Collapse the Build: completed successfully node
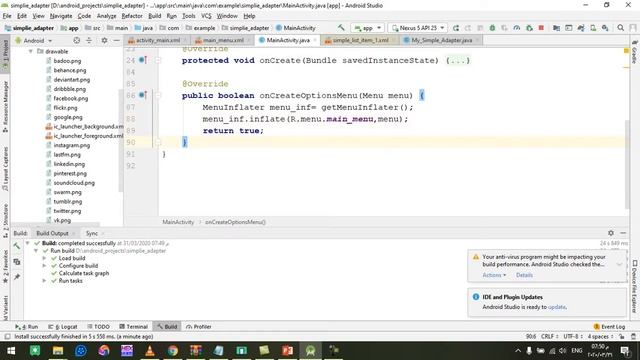 click(27, 243)
